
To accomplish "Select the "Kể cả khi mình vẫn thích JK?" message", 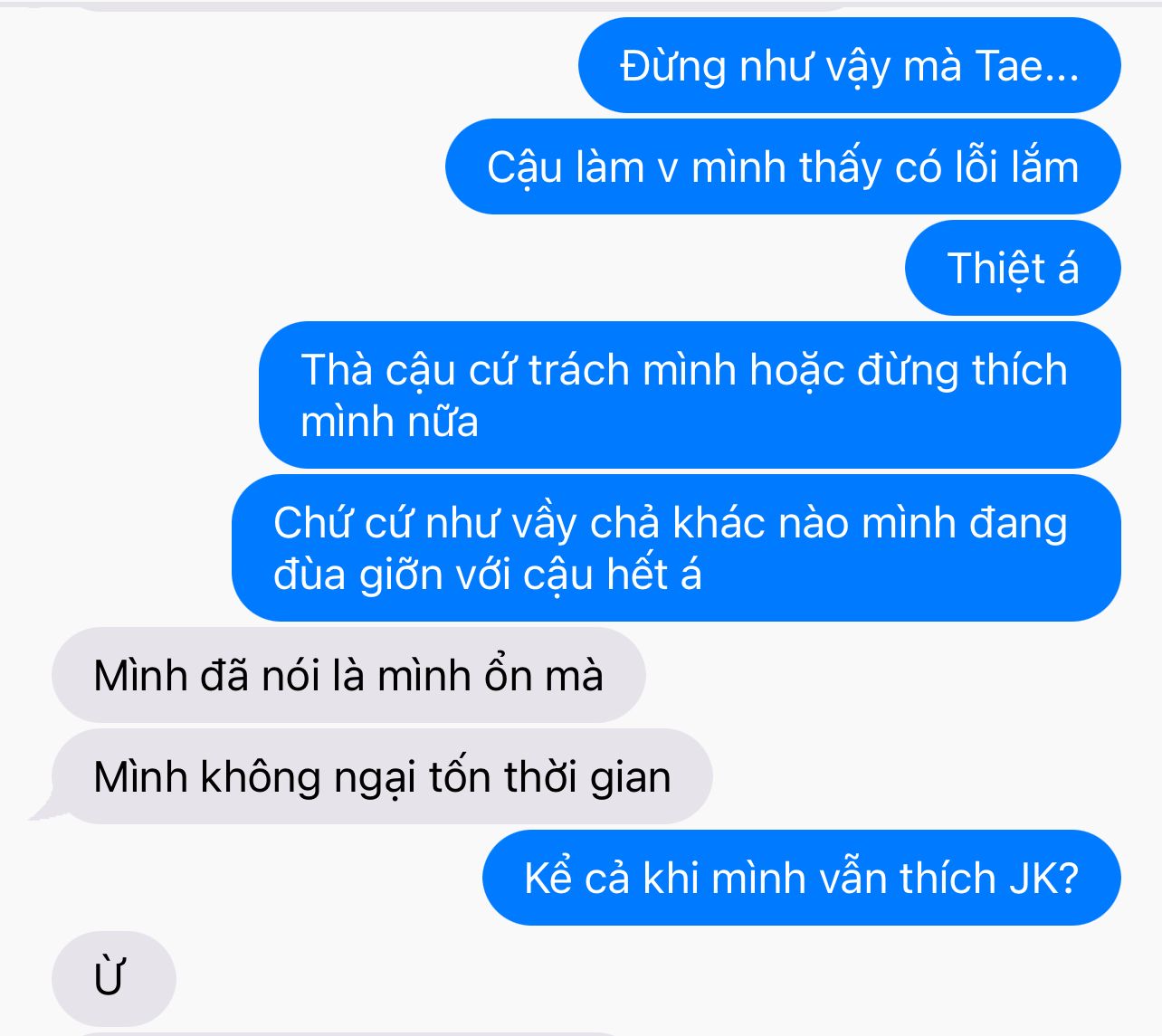I will (x=801, y=879).
